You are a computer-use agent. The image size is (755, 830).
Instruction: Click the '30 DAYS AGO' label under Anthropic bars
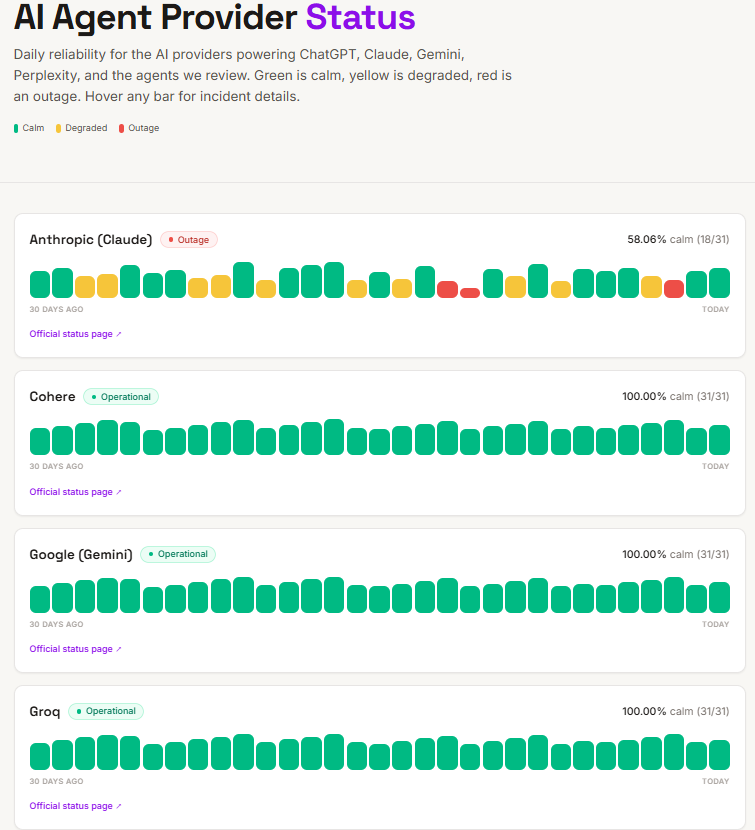click(56, 309)
